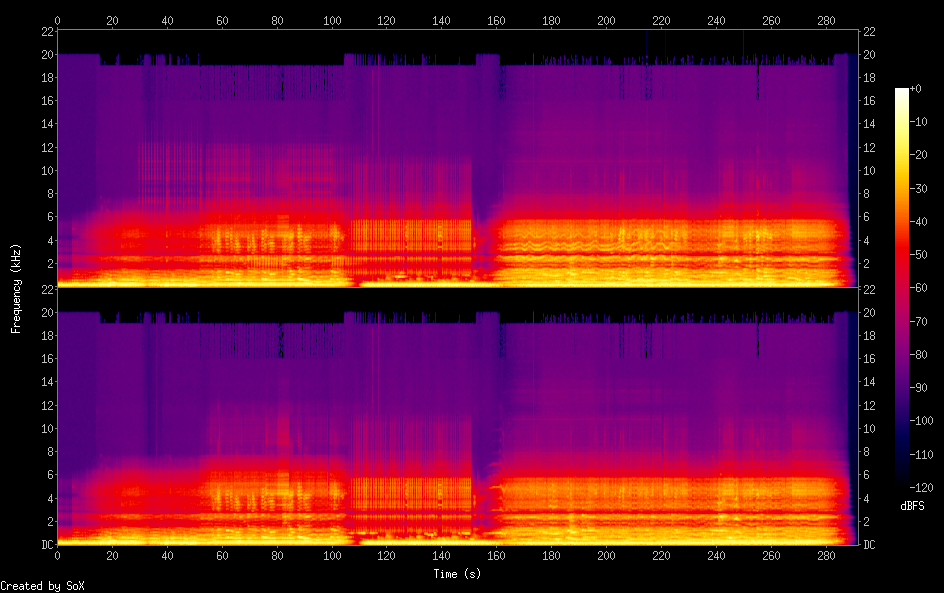Viewport: 944px width, 593px height.
Task: Click the "240" tick on the bottom time axis
Action: tap(716, 556)
